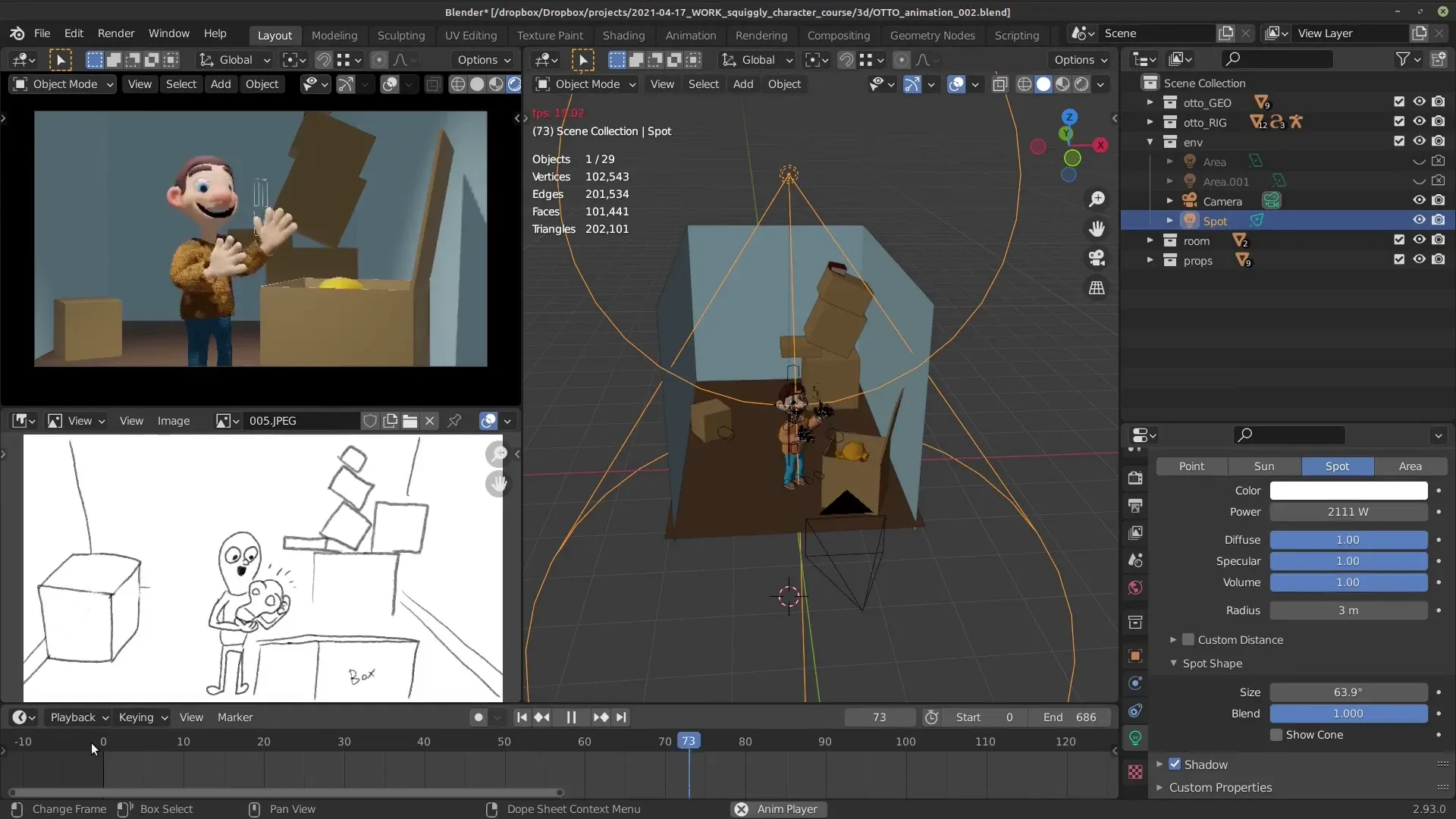Pause the animation playback

(571, 717)
